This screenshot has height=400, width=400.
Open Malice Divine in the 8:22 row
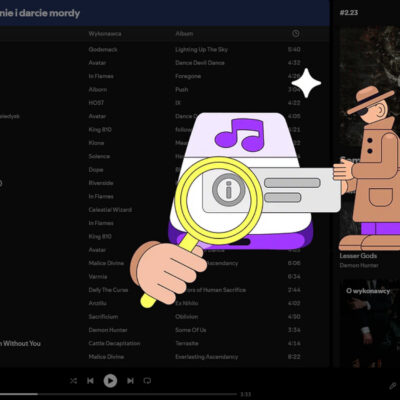106,357
